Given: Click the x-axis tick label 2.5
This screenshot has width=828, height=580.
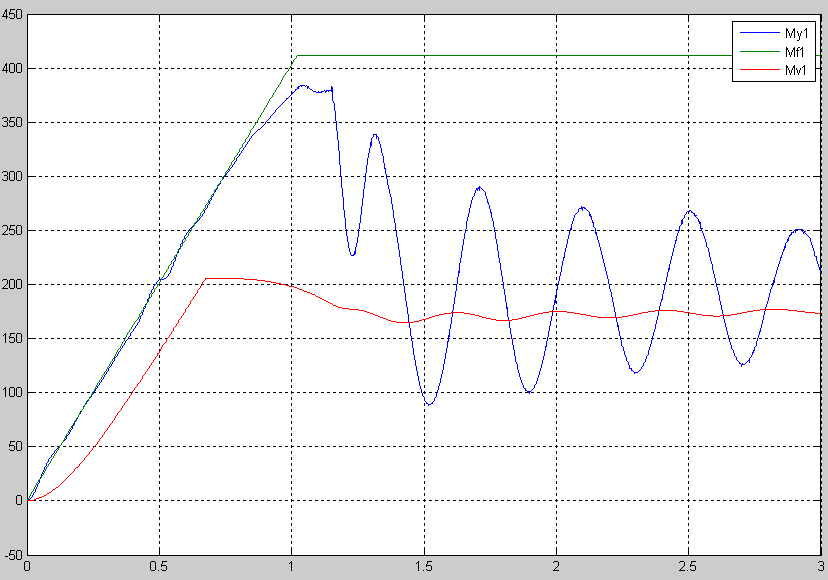Looking at the screenshot, I should coord(688,567).
